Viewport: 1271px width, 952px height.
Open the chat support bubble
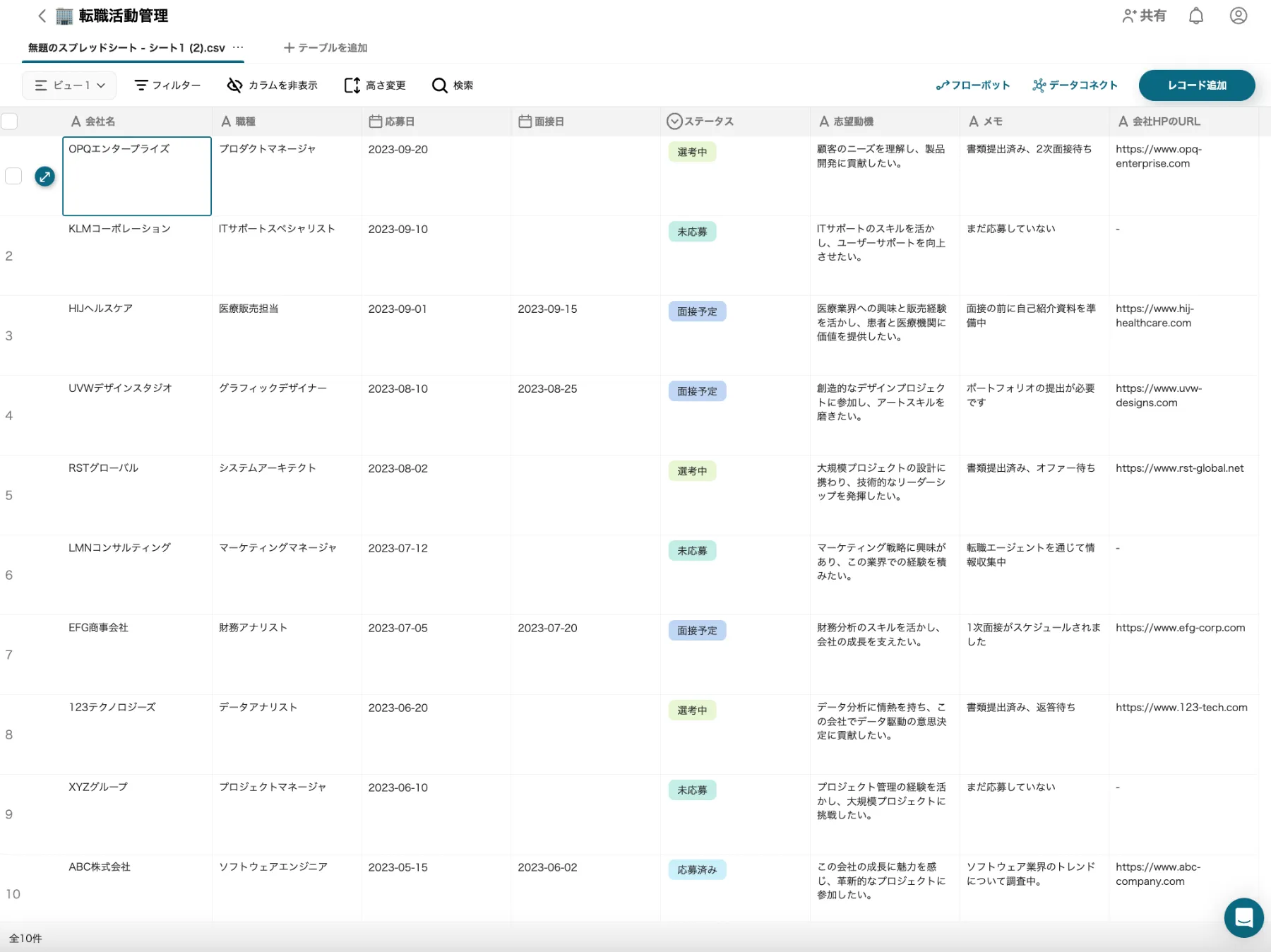click(1243, 917)
